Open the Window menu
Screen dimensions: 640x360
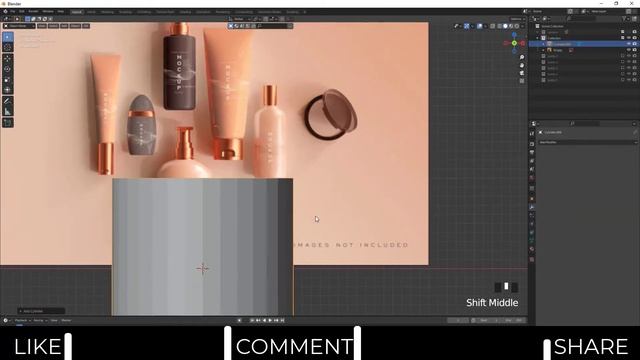point(48,11)
